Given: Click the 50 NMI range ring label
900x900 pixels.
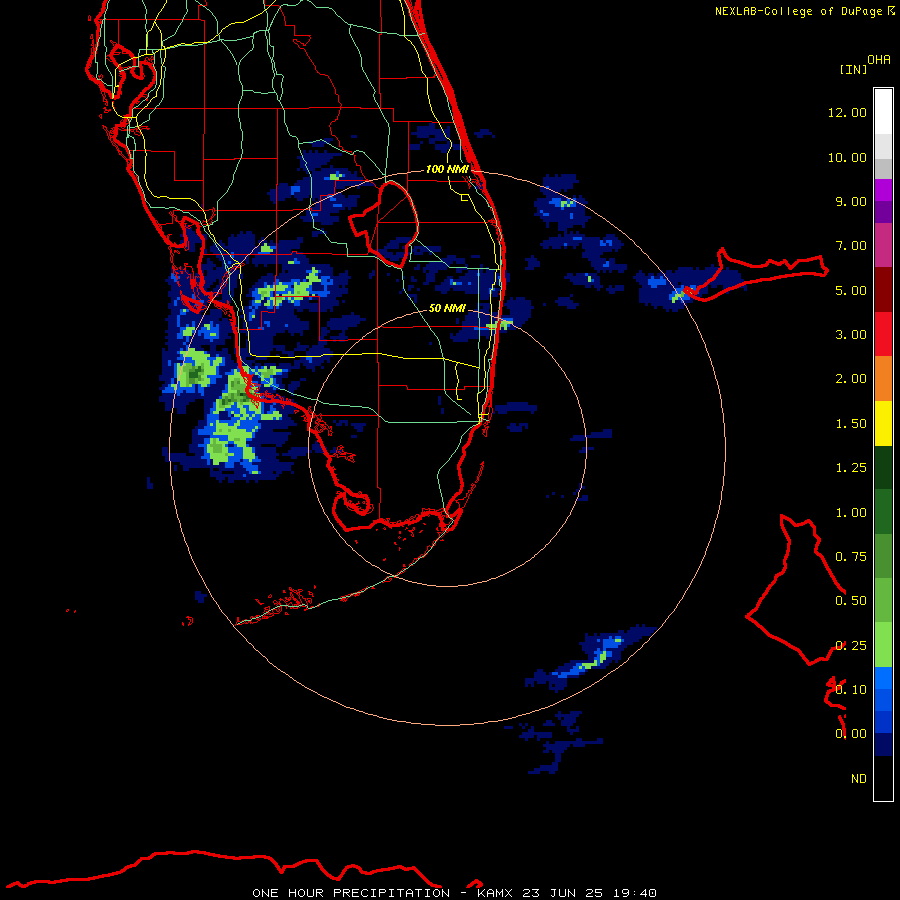Looking at the screenshot, I should [447, 308].
